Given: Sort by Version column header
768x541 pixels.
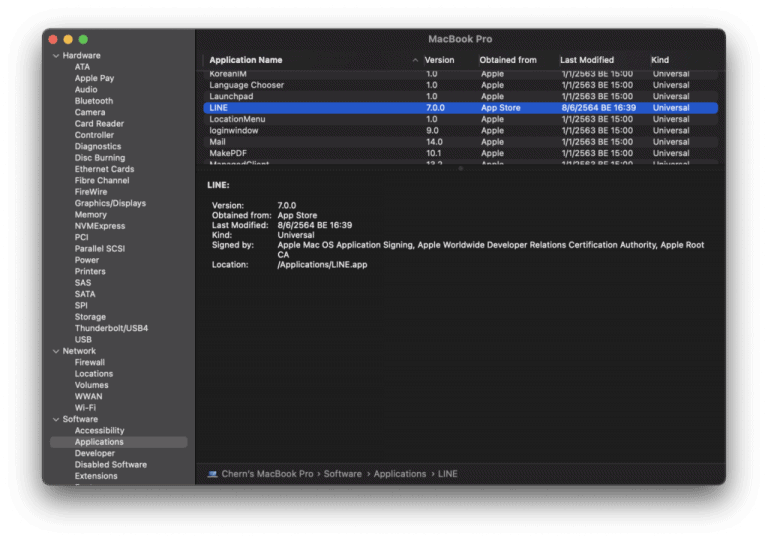Looking at the screenshot, I should (x=440, y=60).
